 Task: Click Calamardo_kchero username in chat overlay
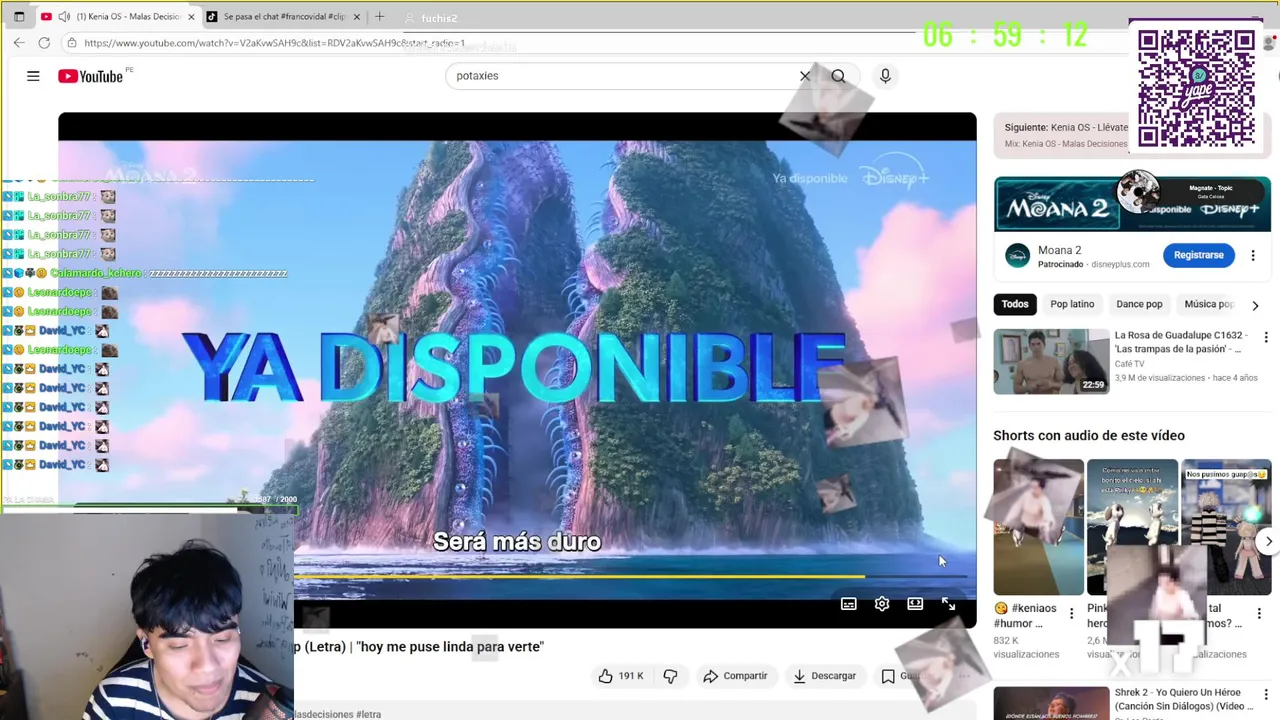[x=96, y=273]
